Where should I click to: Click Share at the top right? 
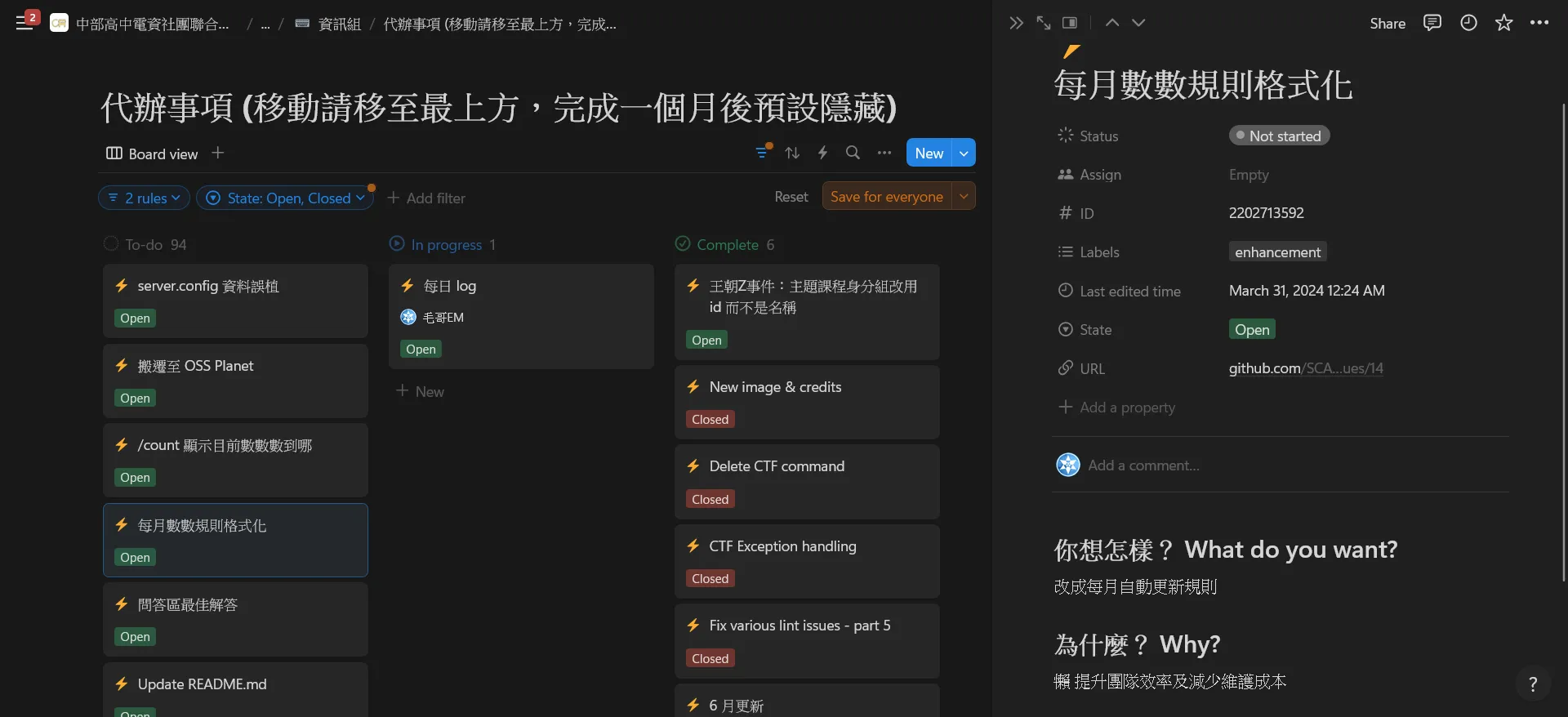tap(1388, 24)
